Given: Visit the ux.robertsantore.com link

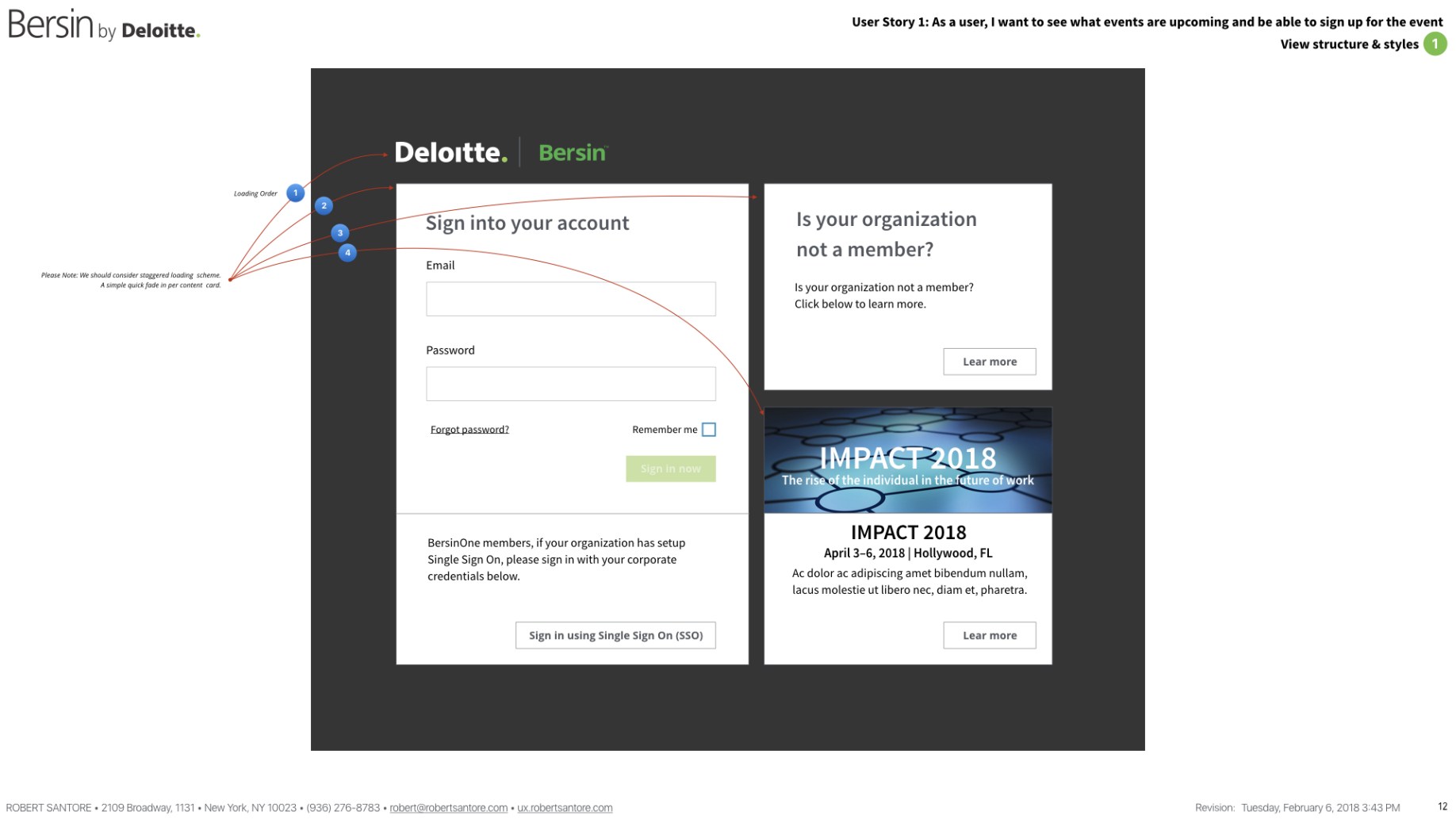Looking at the screenshot, I should tap(565, 808).
